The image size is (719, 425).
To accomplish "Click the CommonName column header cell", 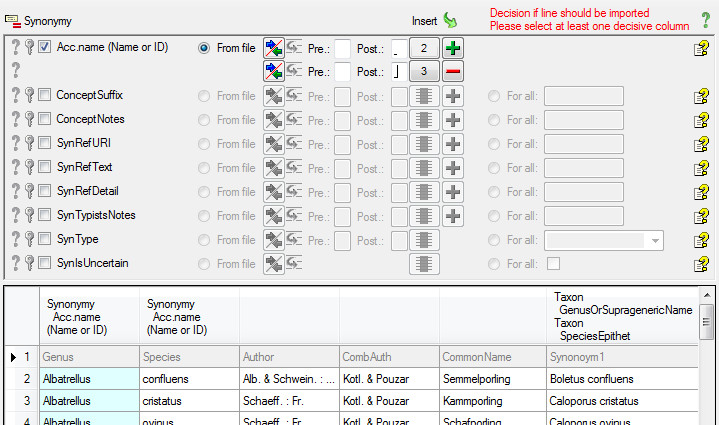I will click(490, 357).
